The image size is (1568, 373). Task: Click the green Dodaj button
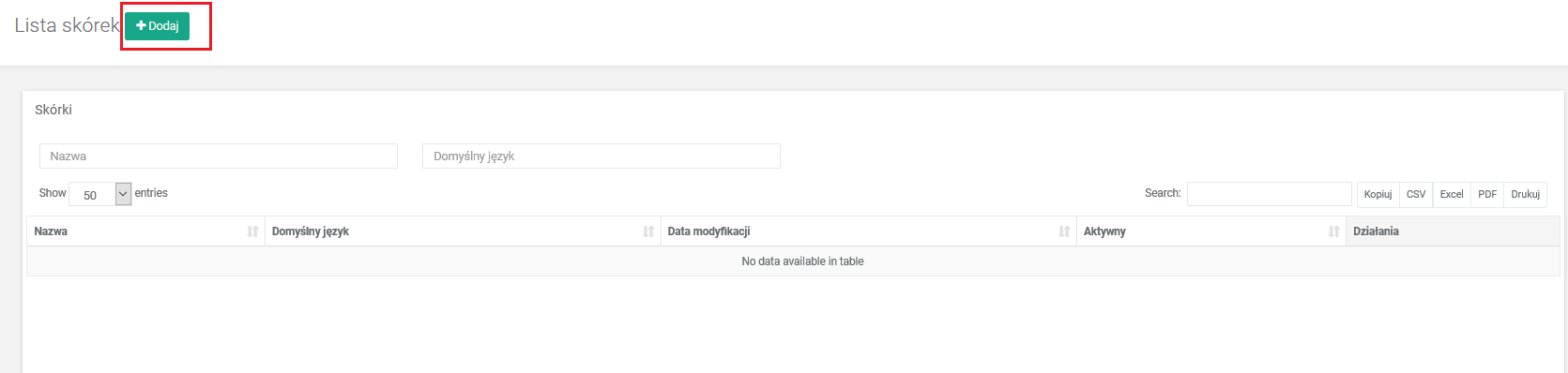click(x=157, y=26)
